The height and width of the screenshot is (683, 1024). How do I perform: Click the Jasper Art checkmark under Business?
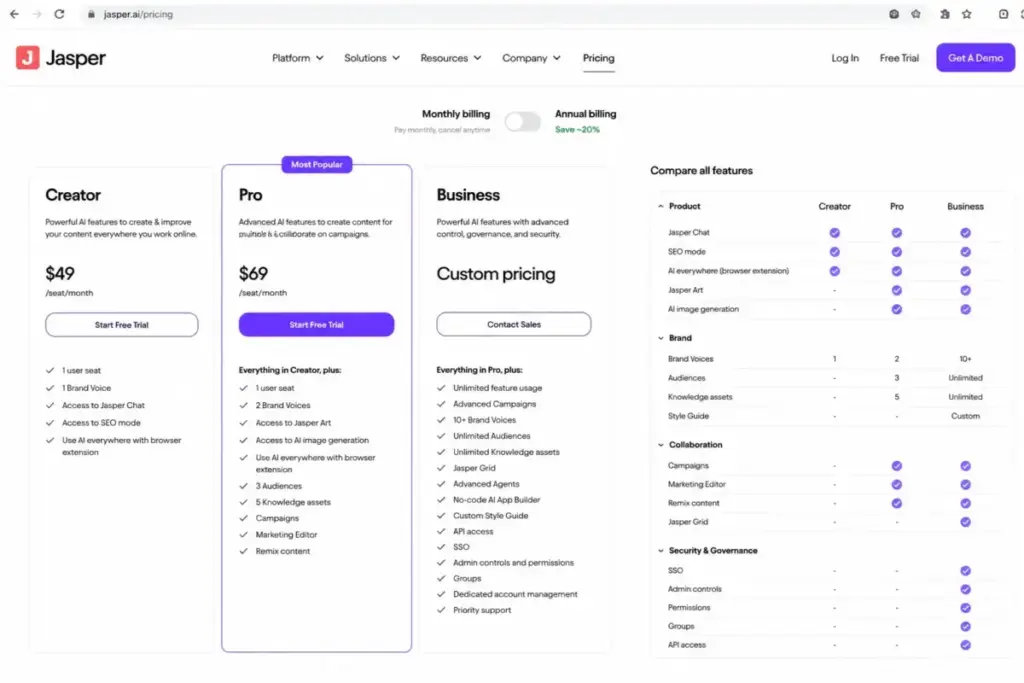pyautogui.click(x=965, y=290)
